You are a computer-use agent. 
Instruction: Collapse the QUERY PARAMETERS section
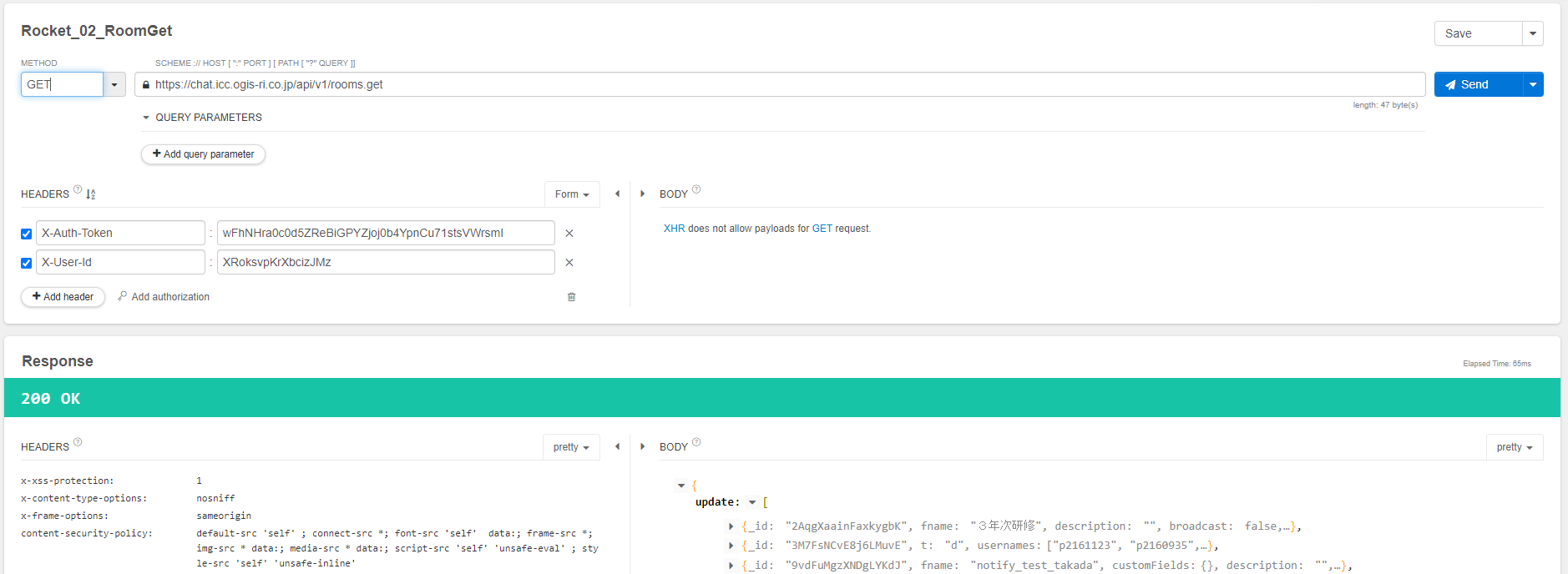pos(146,118)
